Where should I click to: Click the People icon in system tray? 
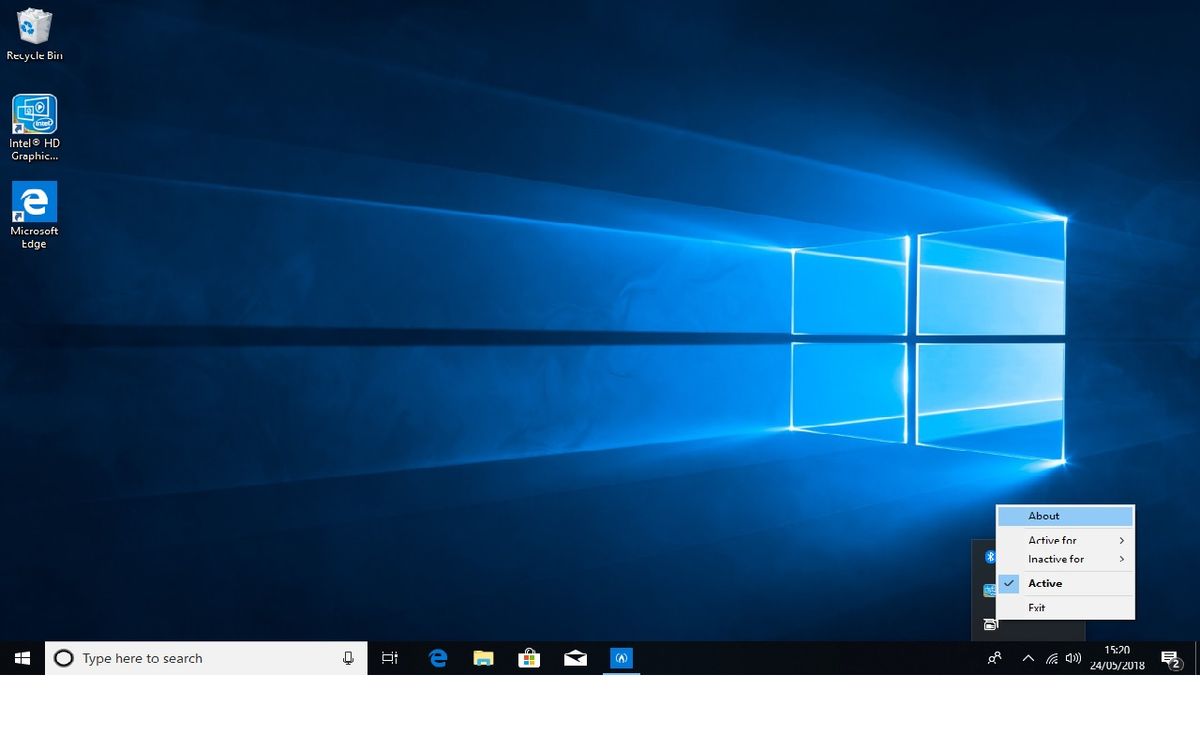coord(993,658)
